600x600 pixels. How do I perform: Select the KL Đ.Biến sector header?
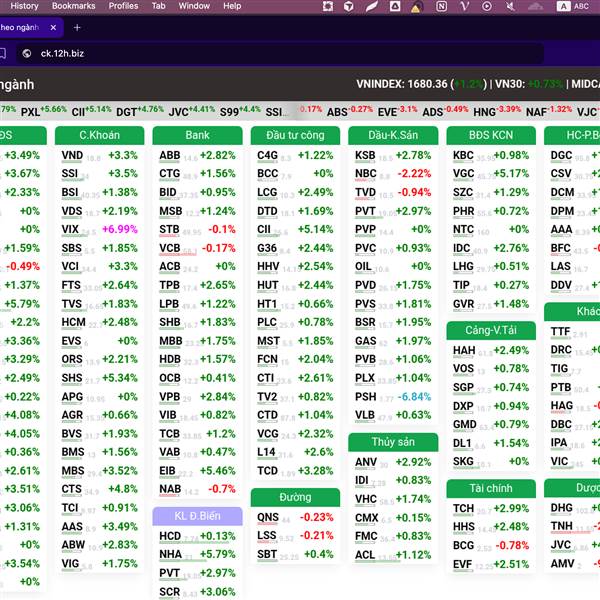[197, 516]
